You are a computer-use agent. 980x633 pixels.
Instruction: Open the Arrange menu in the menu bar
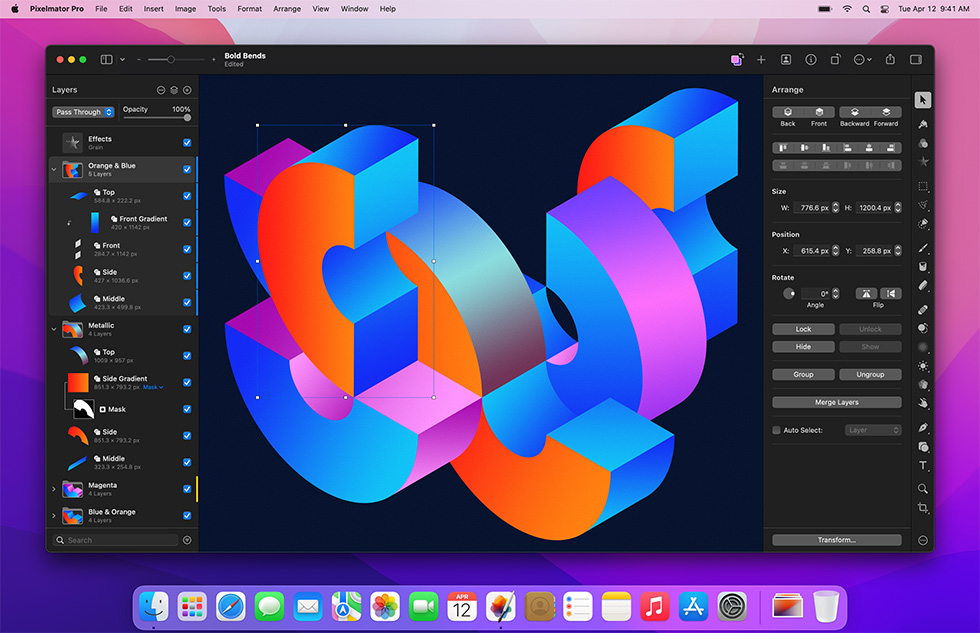pyautogui.click(x=287, y=8)
